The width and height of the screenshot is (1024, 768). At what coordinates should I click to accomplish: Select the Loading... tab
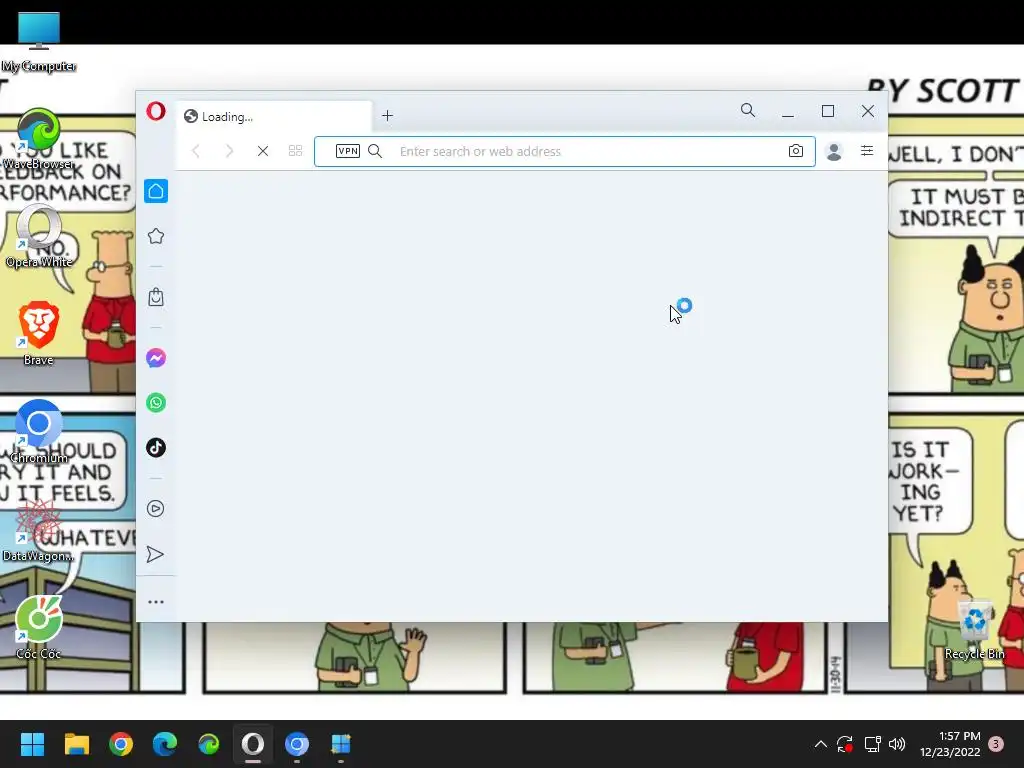tap(274, 116)
